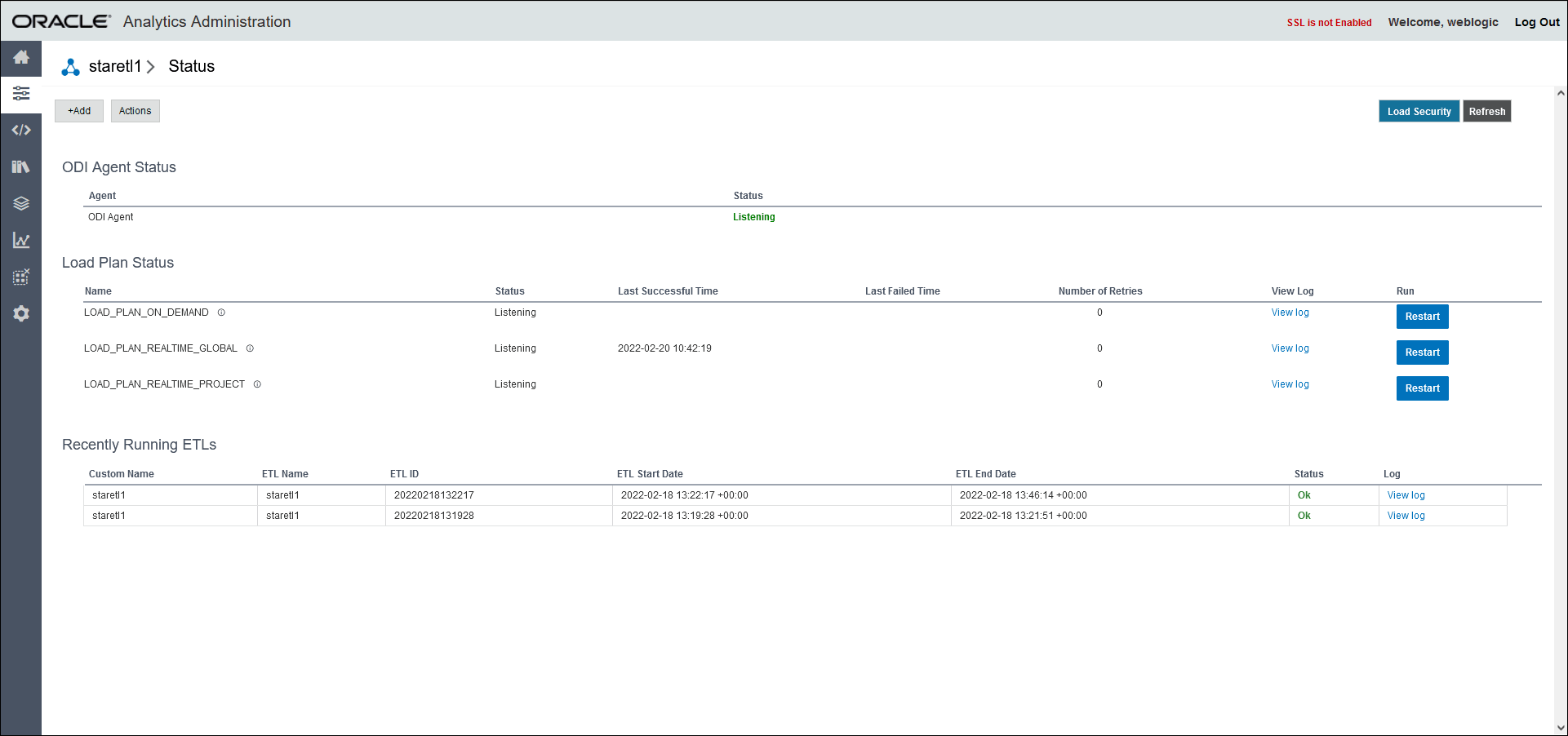Viewport: 1568px width, 736px height.
Task: Click the ETL Start Date column header
Action: 650,474
